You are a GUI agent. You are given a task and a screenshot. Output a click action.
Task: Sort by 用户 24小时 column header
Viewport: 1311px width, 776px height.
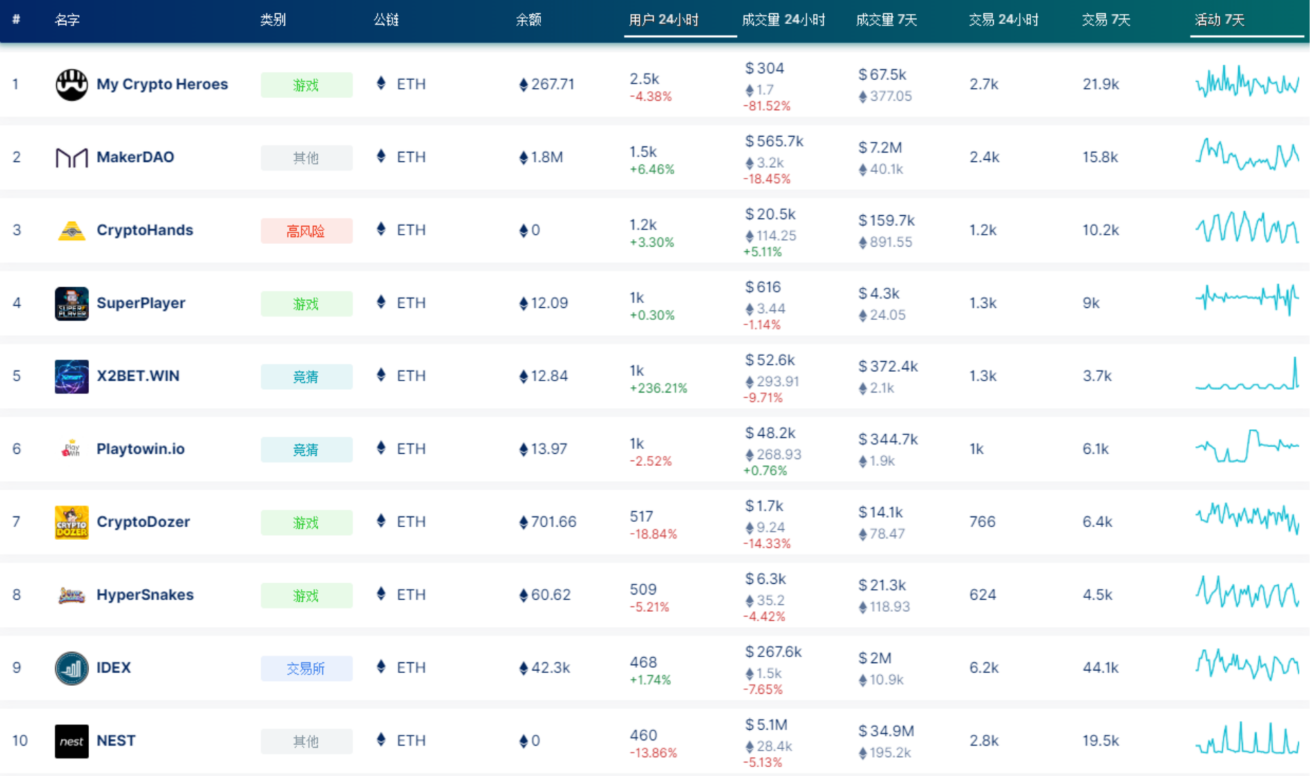[664, 20]
